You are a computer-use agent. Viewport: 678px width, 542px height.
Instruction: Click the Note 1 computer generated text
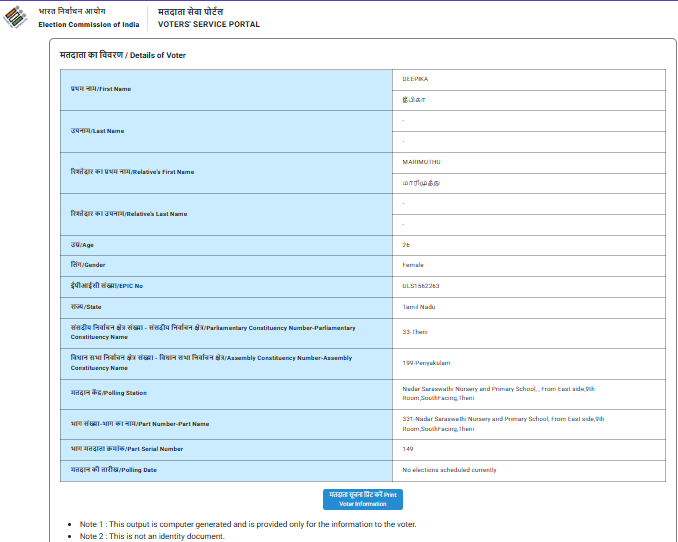248,524
